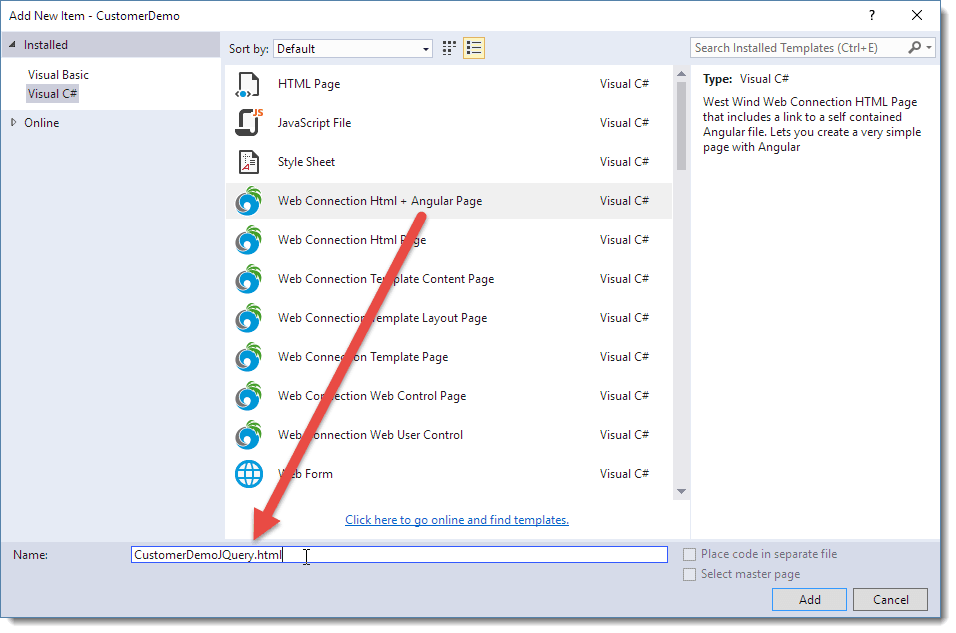Screen dimensions: 956x633
Task: Click the Web Connection Html + Angular Page icon
Action: (248, 201)
